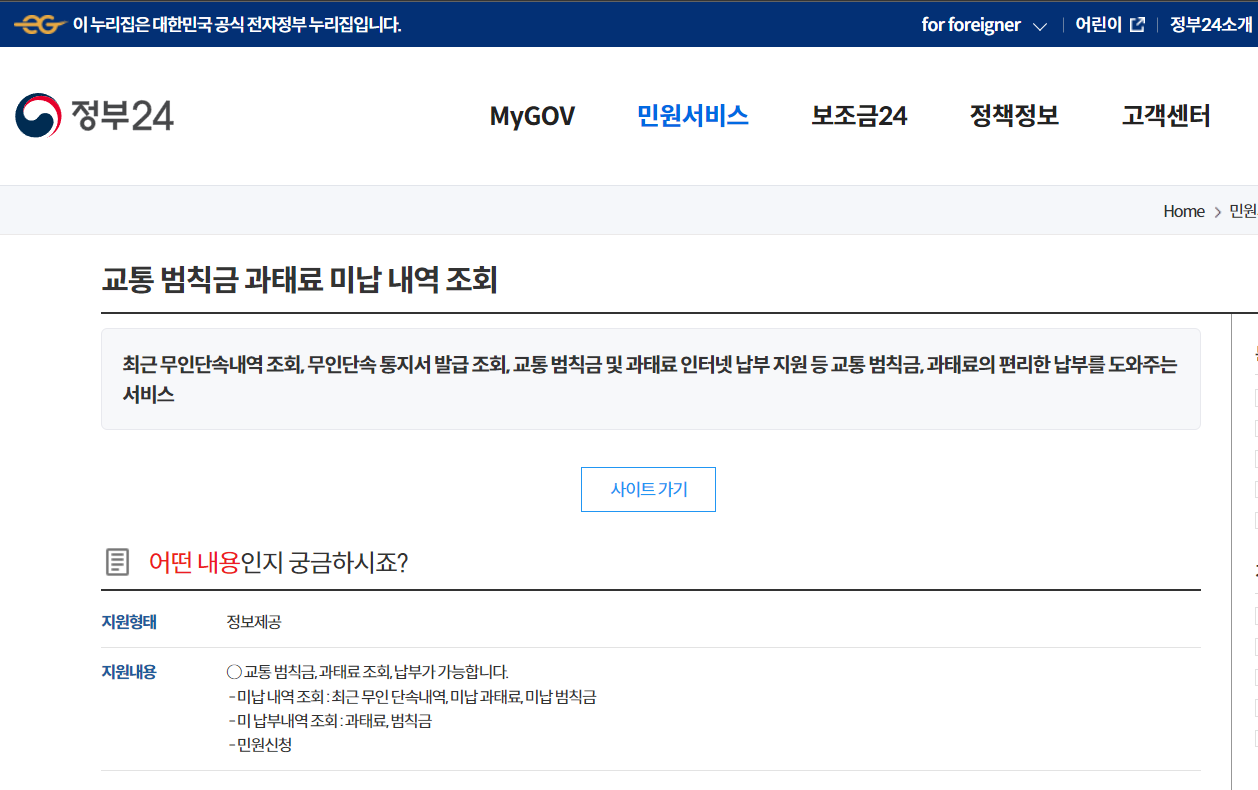Open the MyGOV menu

click(531, 116)
